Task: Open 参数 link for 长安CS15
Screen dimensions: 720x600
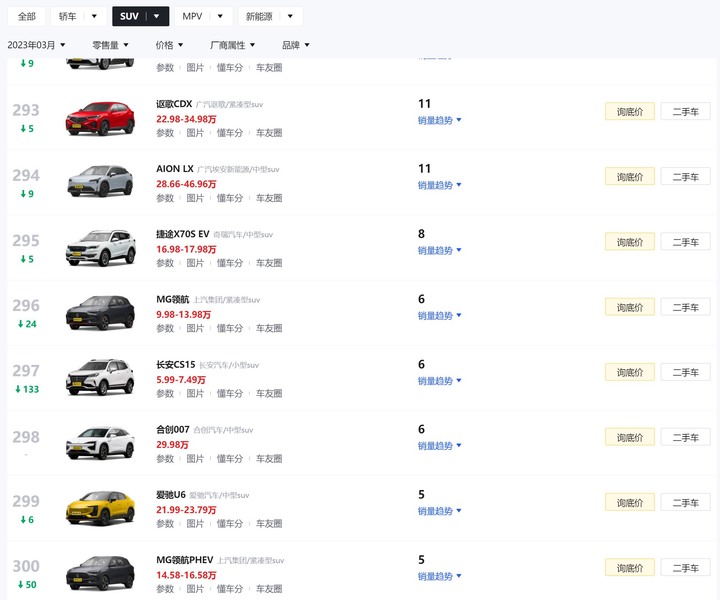Action: tap(165, 393)
